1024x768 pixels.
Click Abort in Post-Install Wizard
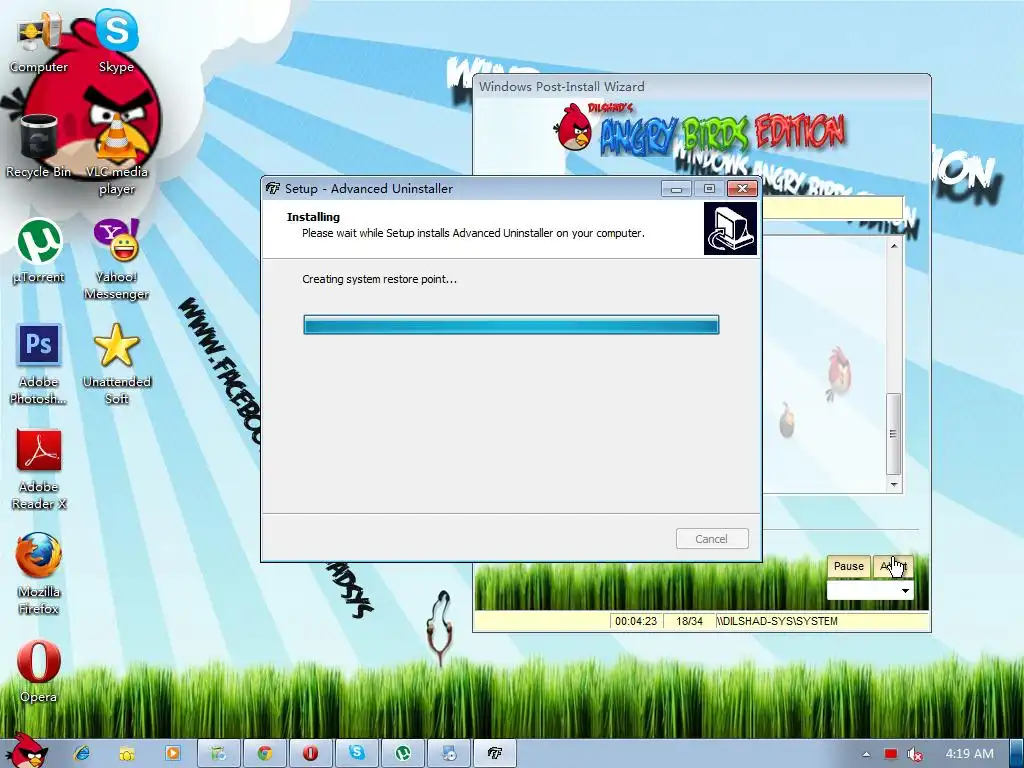(x=893, y=566)
